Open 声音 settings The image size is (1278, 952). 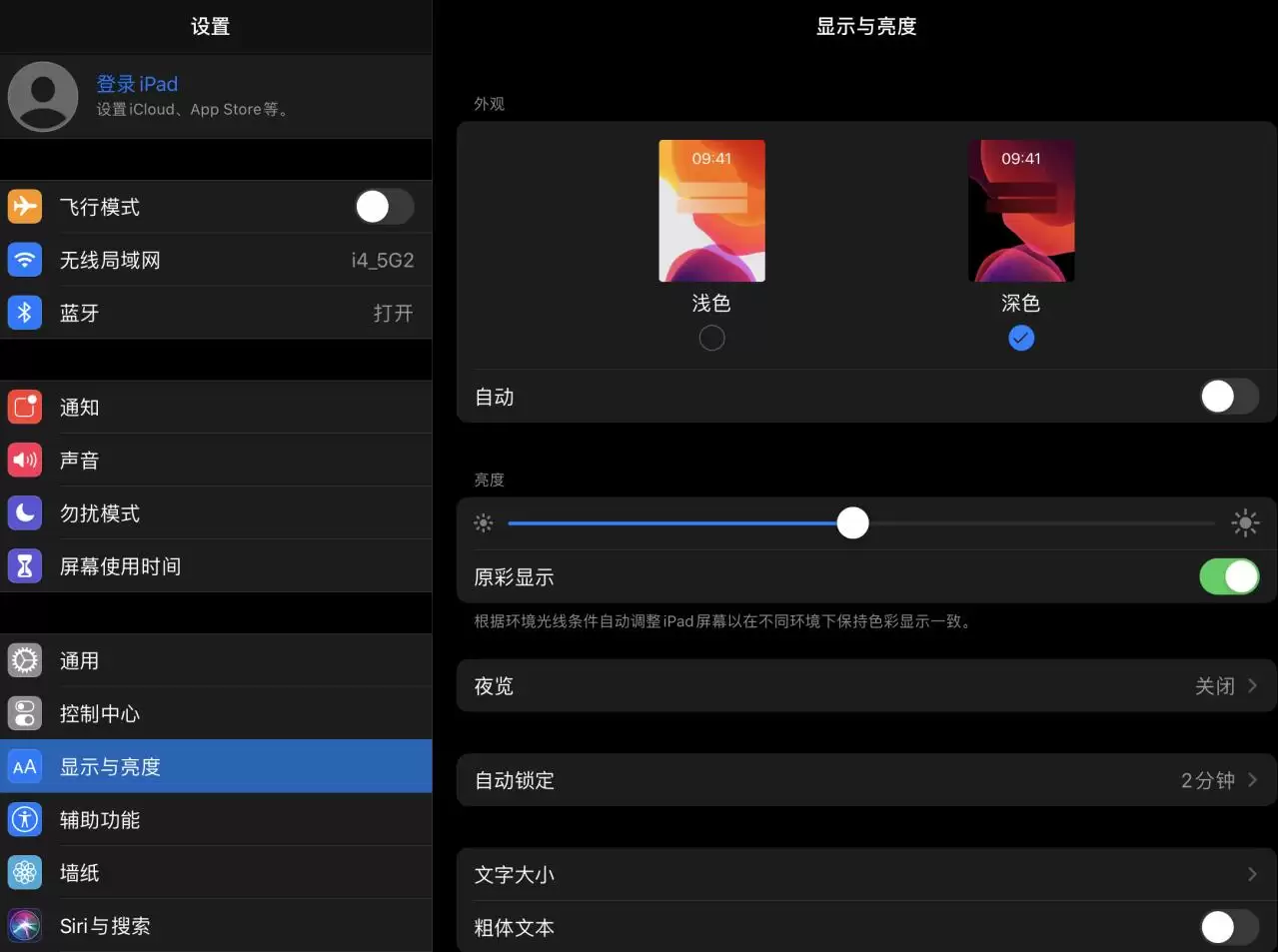[216, 460]
